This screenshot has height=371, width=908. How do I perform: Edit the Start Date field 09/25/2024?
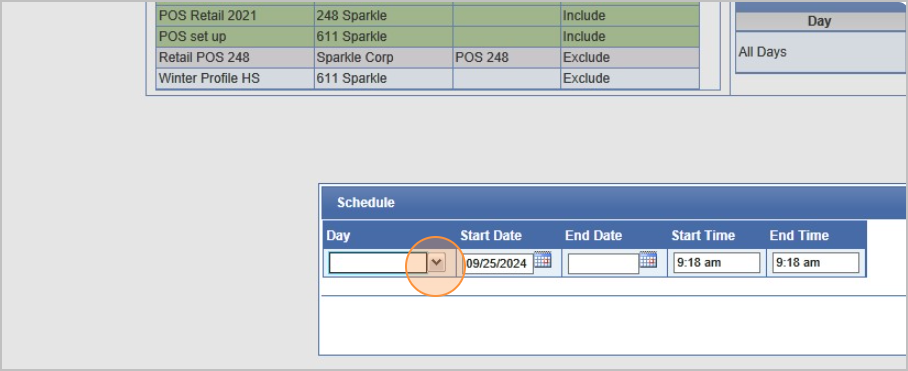(x=499, y=263)
